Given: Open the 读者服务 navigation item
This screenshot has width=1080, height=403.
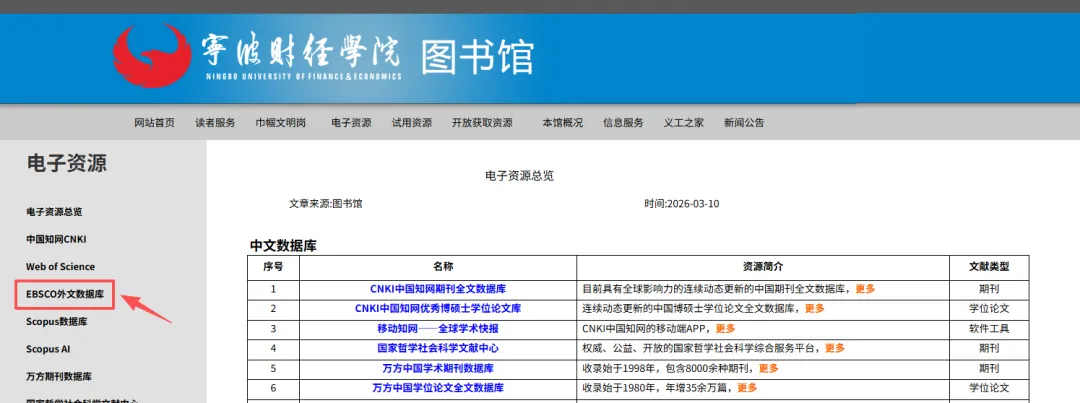Looking at the screenshot, I should coord(215,123).
